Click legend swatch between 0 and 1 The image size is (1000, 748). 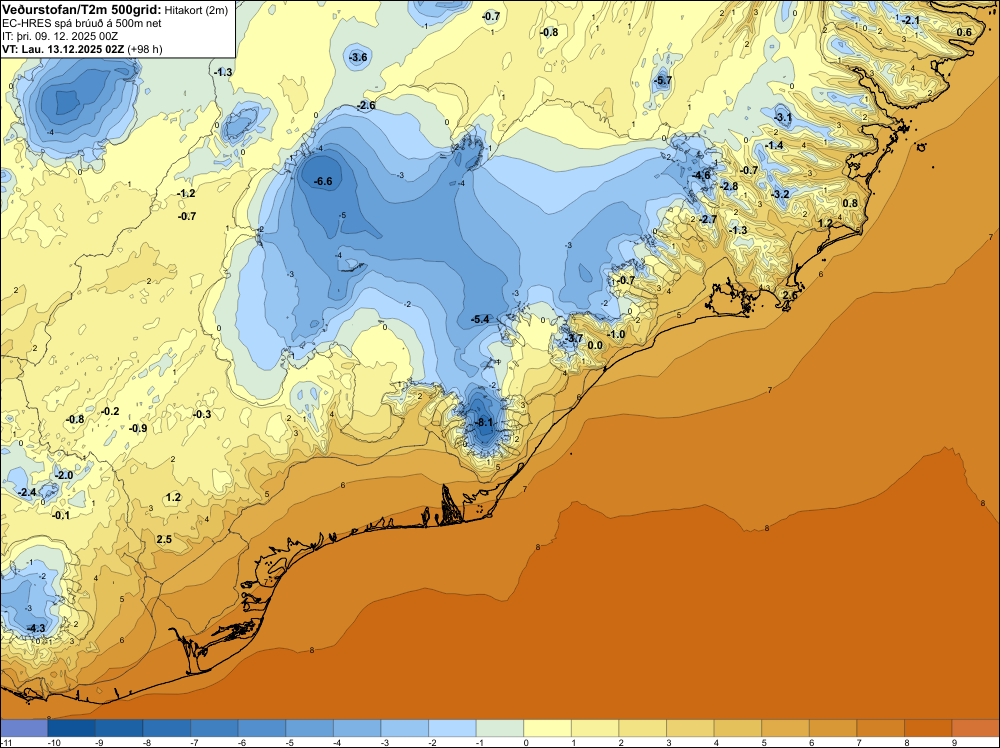pos(548,728)
